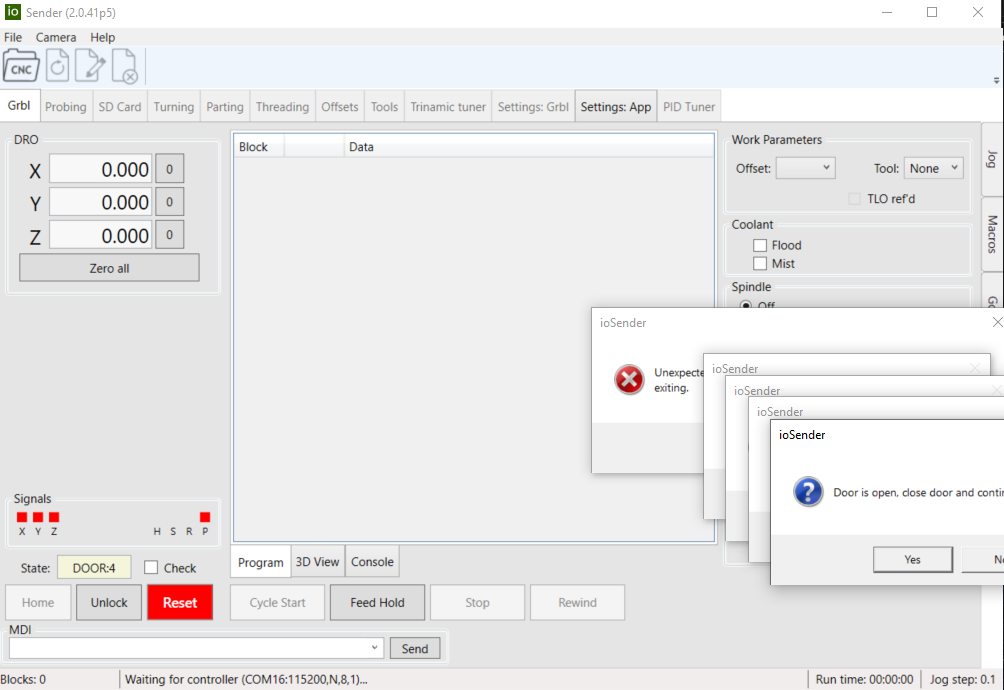The image size is (1004, 690).
Task: Click the Z position DRO field
Action: (x=101, y=235)
